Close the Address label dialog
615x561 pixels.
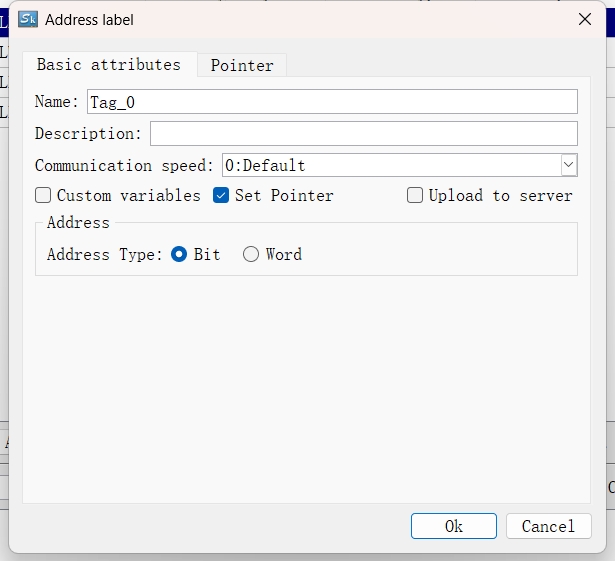point(585,19)
